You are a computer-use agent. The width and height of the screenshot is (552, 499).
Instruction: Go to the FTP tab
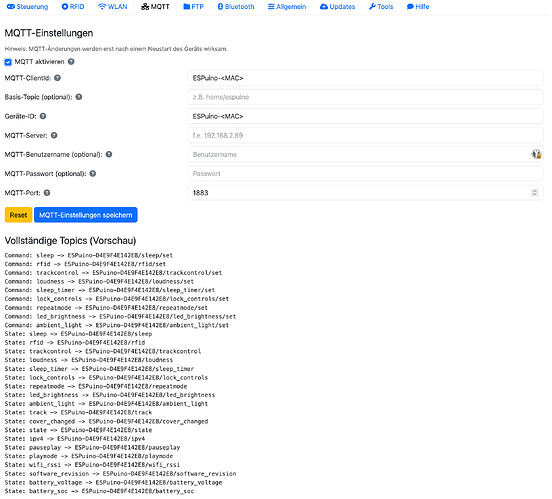[194, 7]
